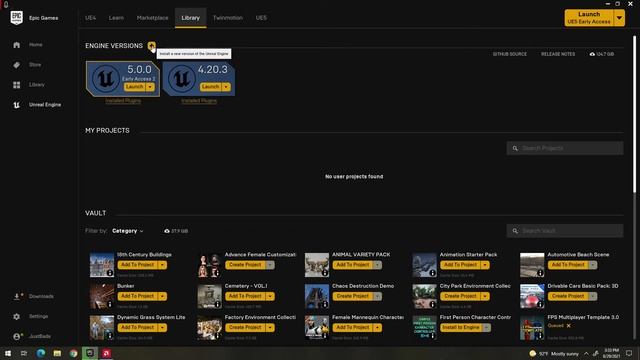Open Task View on the taskbar
The height and width of the screenshot is (360, 640).
tap(24, 353)
